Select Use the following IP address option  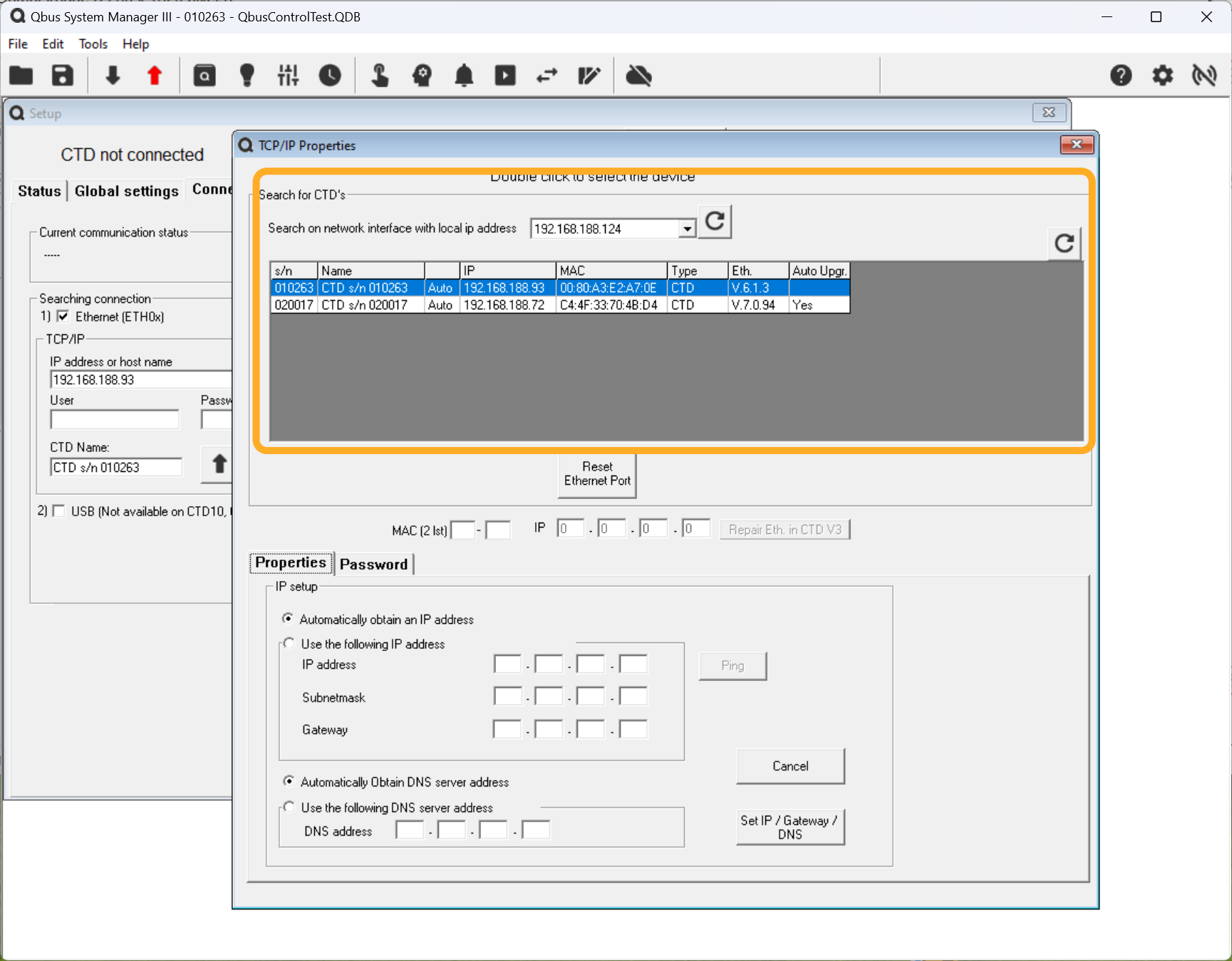[x=289, y=643]
